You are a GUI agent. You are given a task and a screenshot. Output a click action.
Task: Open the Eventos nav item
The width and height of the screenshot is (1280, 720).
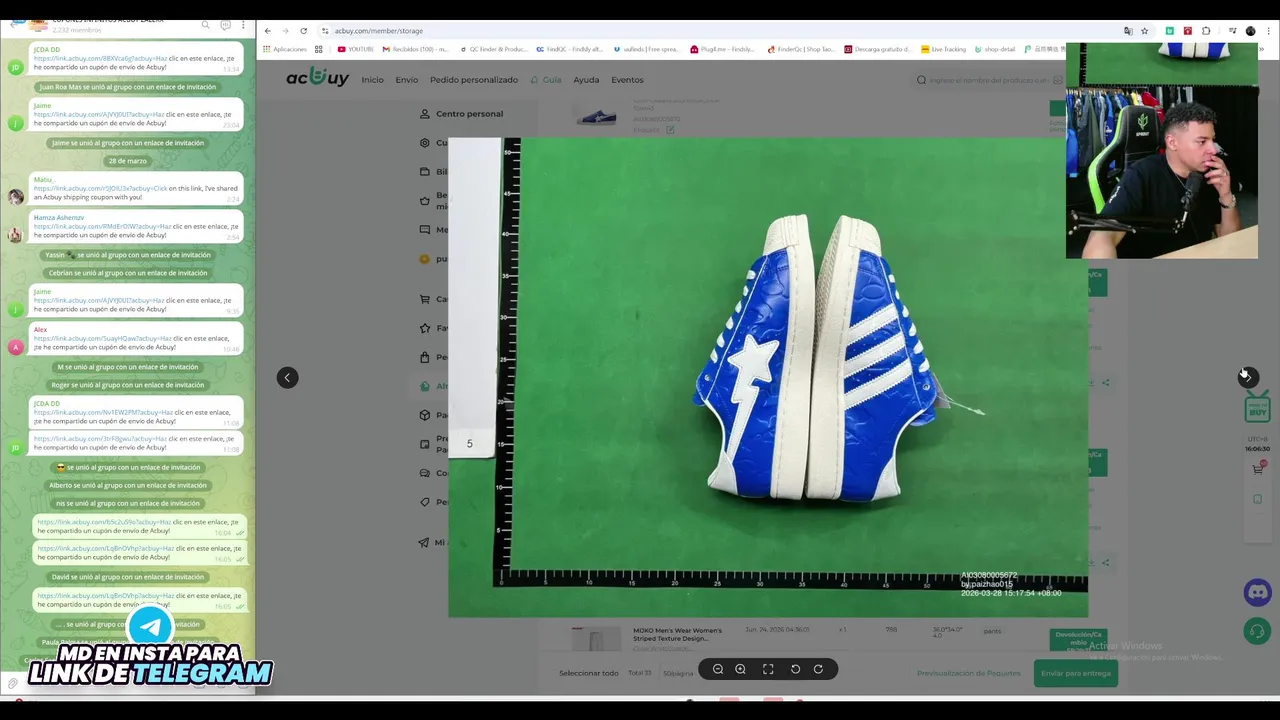(x=627, y=80)
